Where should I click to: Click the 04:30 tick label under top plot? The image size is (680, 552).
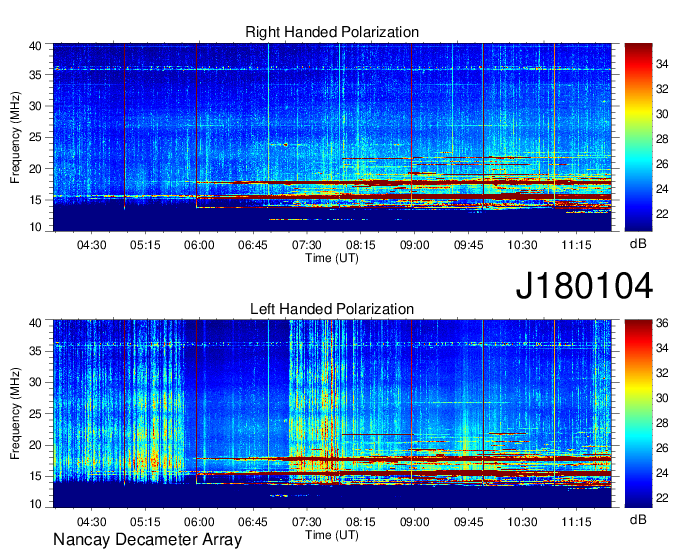[92, 245]
